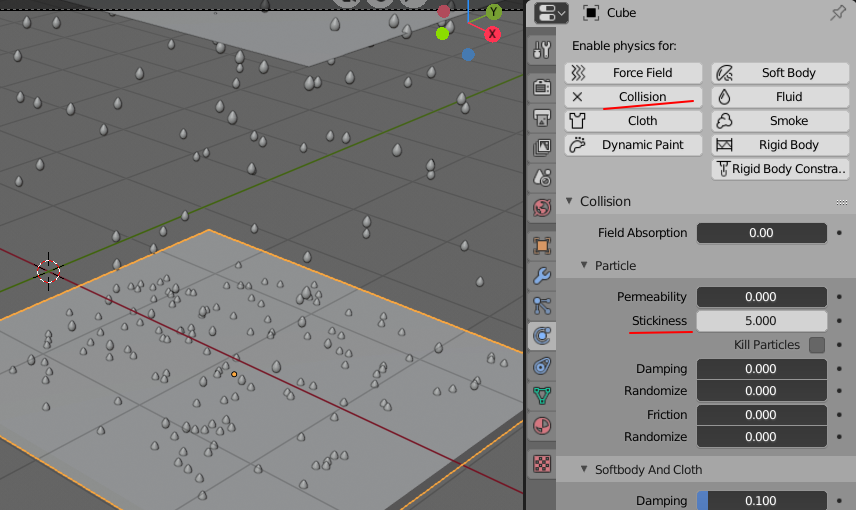
Task: Open the Render properties tab
Action: 542,87
